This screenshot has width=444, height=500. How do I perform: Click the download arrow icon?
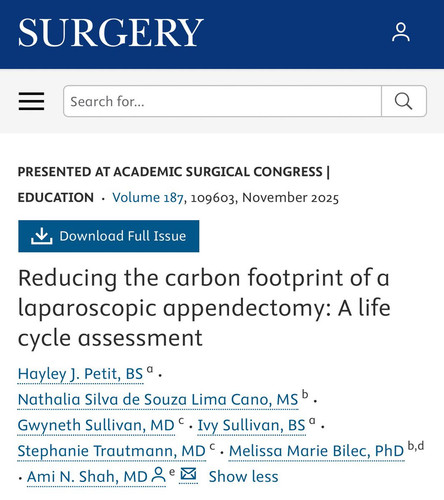pyautogui.click(x=41, y=236)
